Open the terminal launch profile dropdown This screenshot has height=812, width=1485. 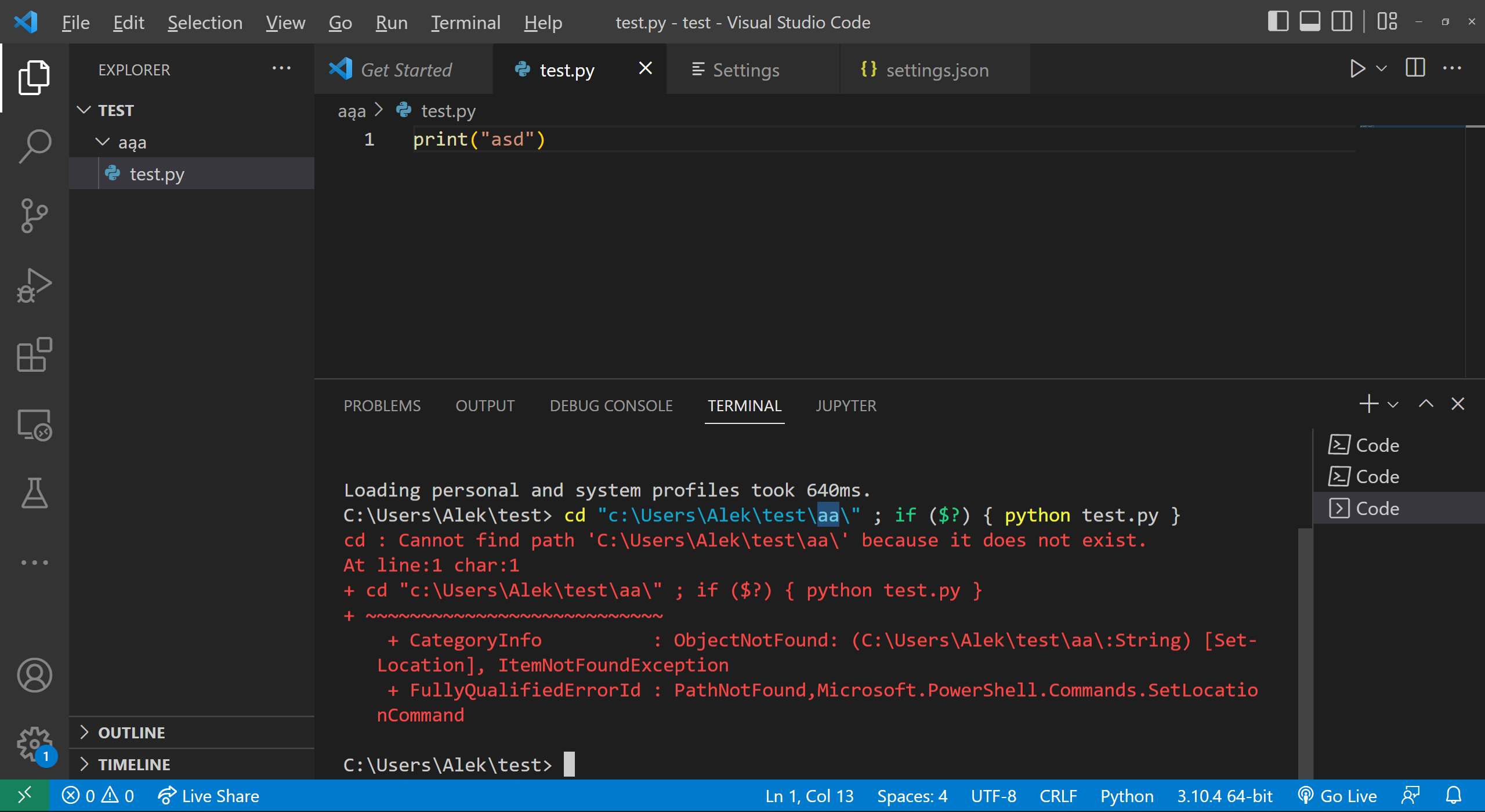pyautogui.click(x=1393, y=404)
